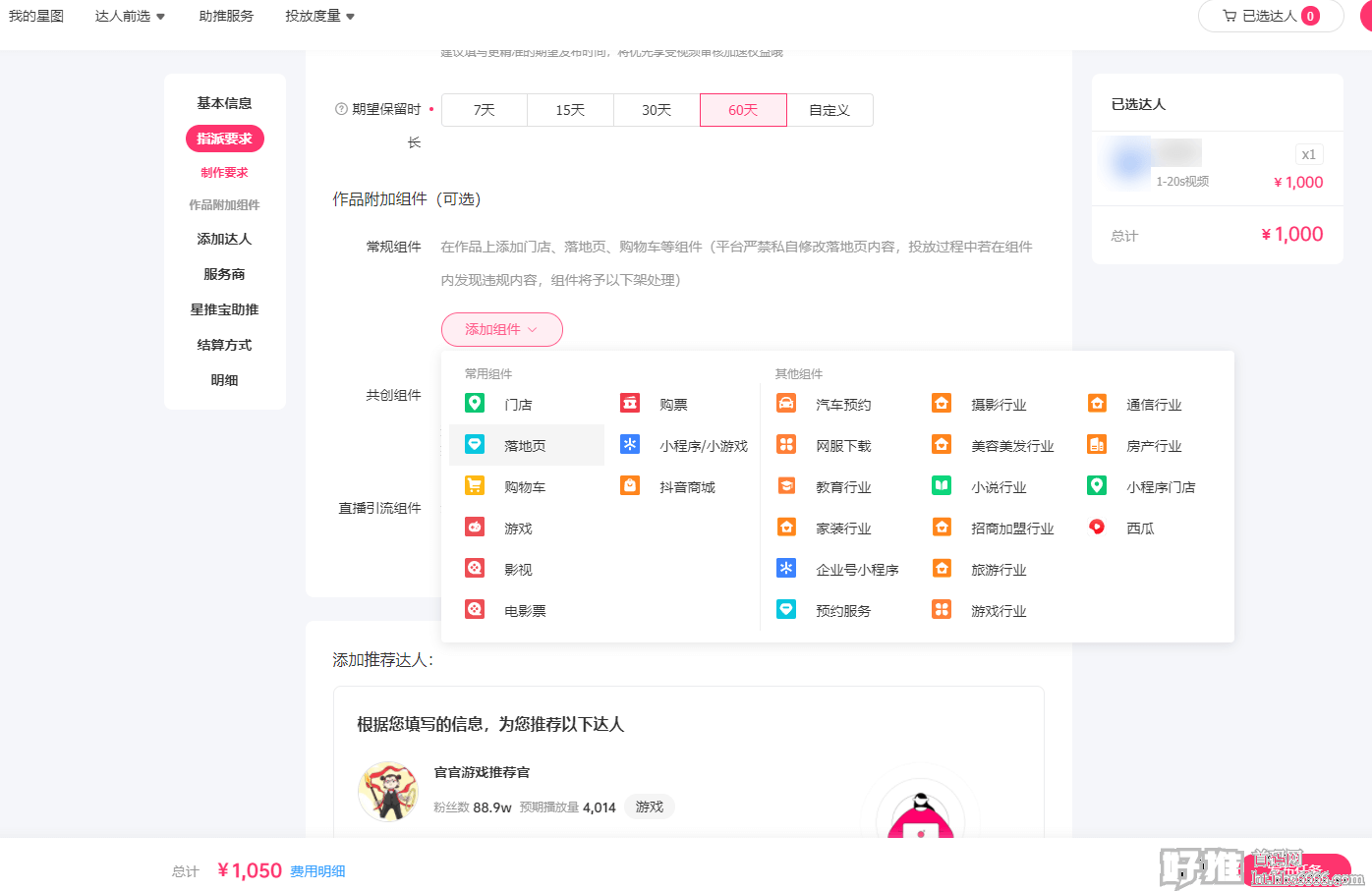
Task: Click the 汽车预约 car icon
Action: [786, 404]
